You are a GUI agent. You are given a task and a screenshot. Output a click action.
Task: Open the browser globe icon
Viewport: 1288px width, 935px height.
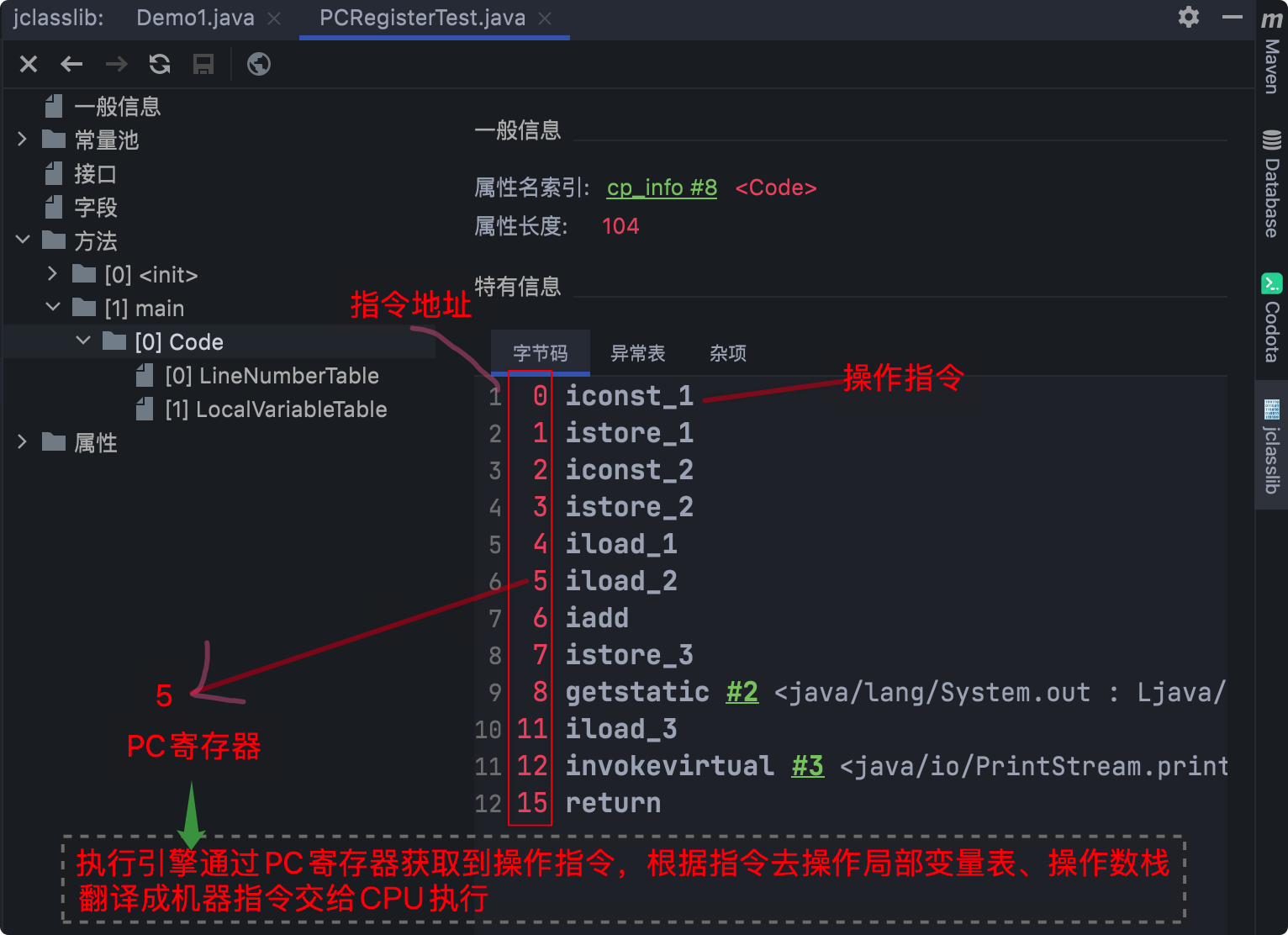[x=259, y=64]
